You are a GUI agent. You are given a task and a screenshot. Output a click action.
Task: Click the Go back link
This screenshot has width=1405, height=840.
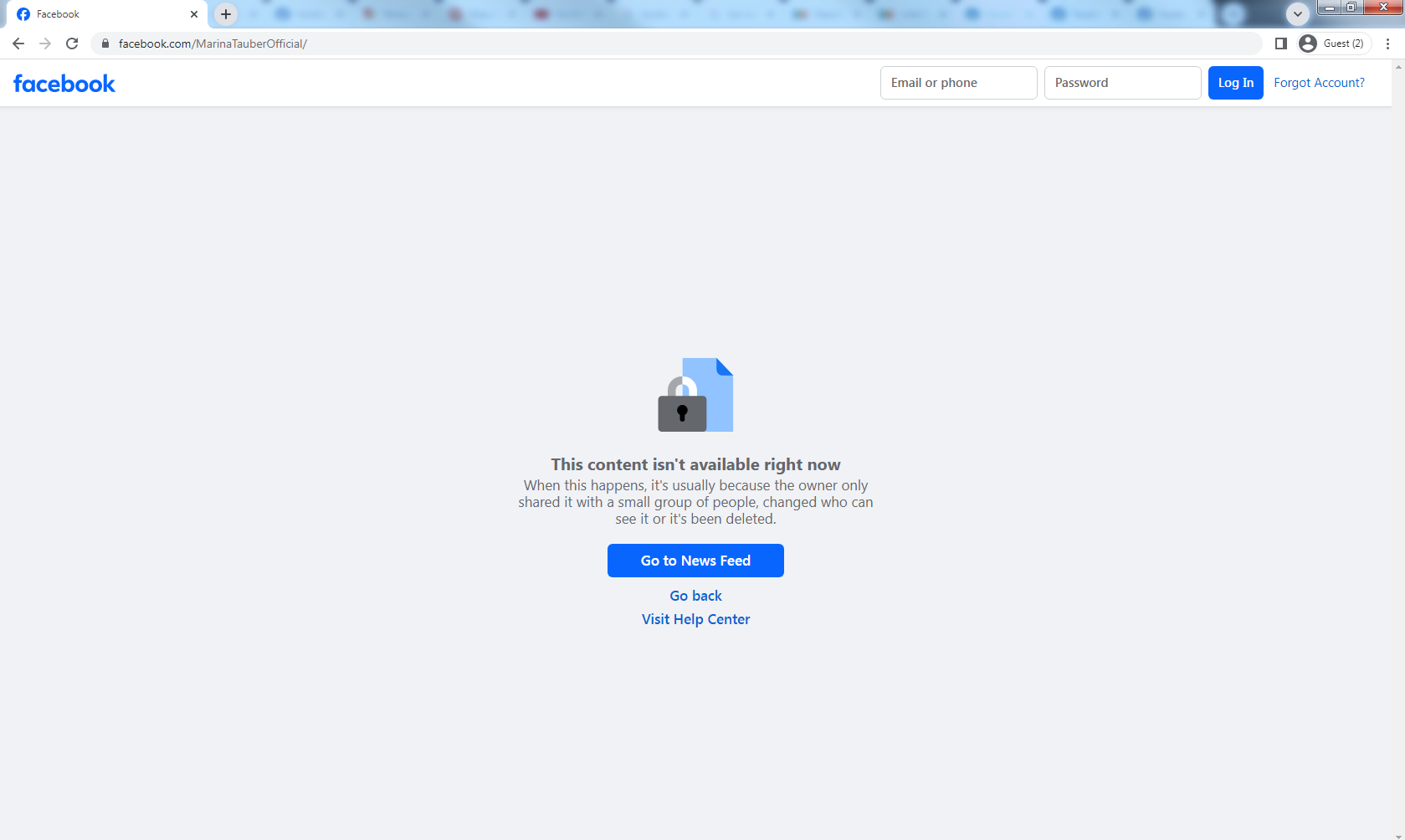695,596
